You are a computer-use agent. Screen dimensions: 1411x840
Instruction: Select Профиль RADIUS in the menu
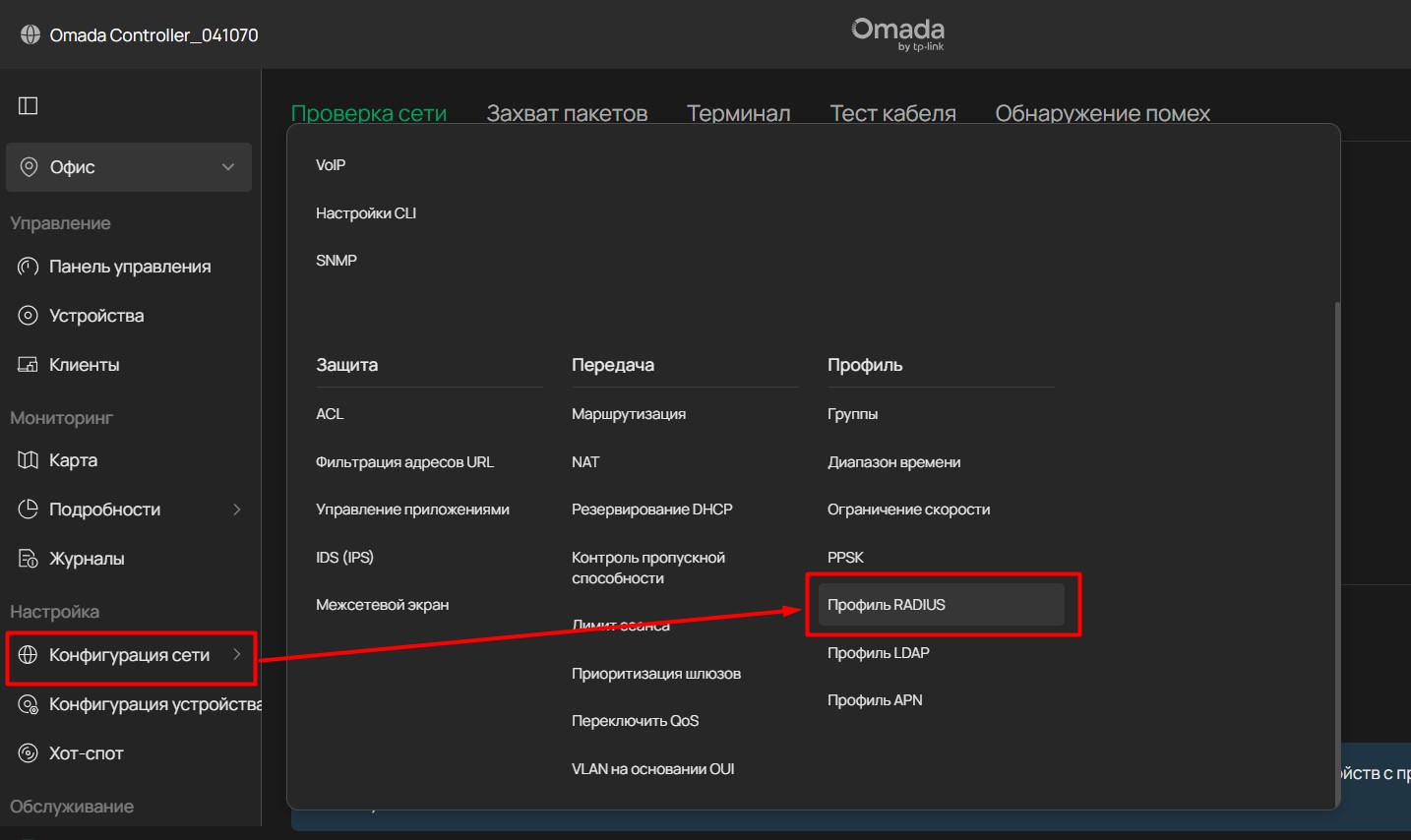click(886, 605)
